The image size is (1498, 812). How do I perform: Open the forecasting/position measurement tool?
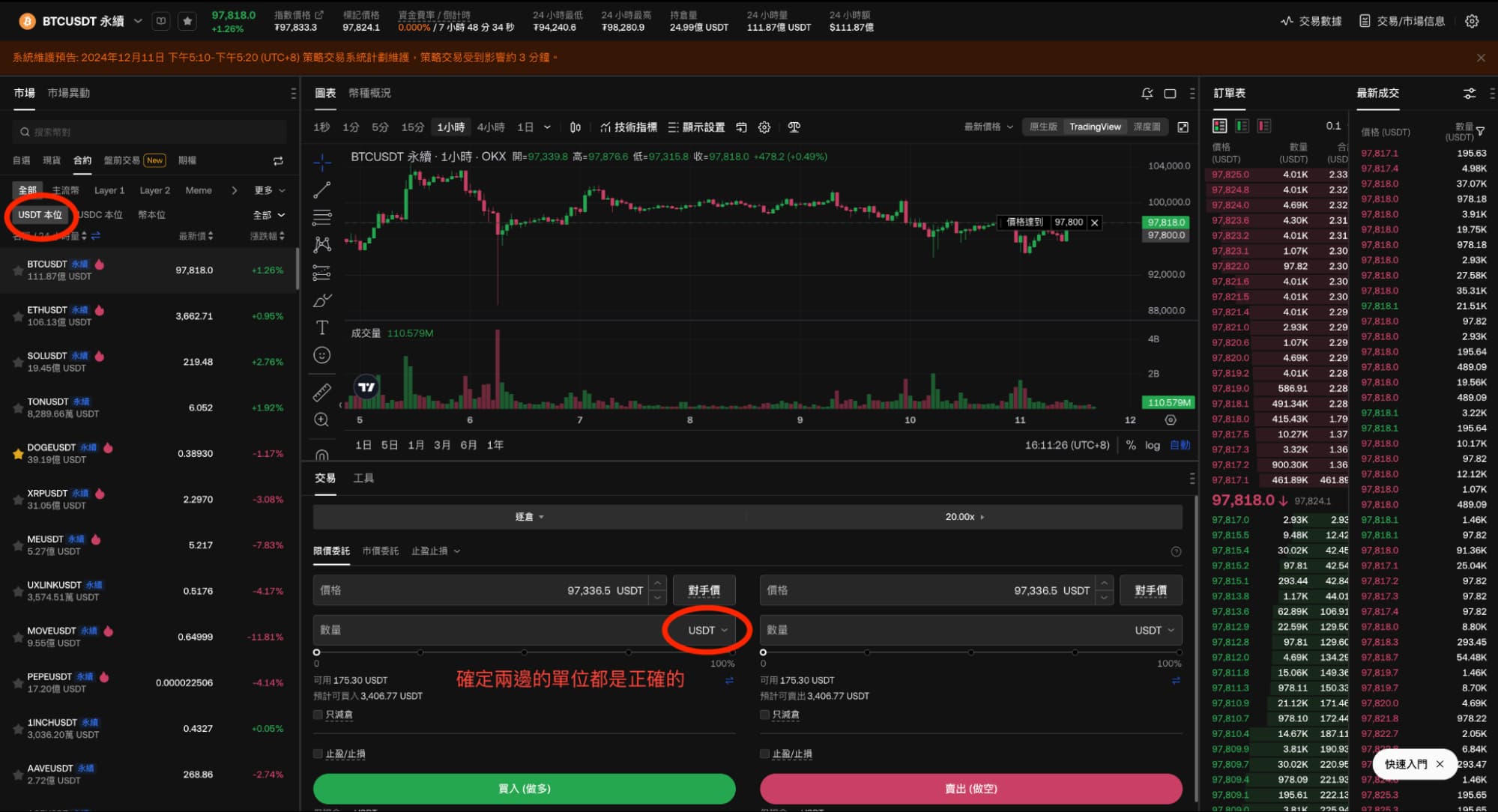pos(322,272)
